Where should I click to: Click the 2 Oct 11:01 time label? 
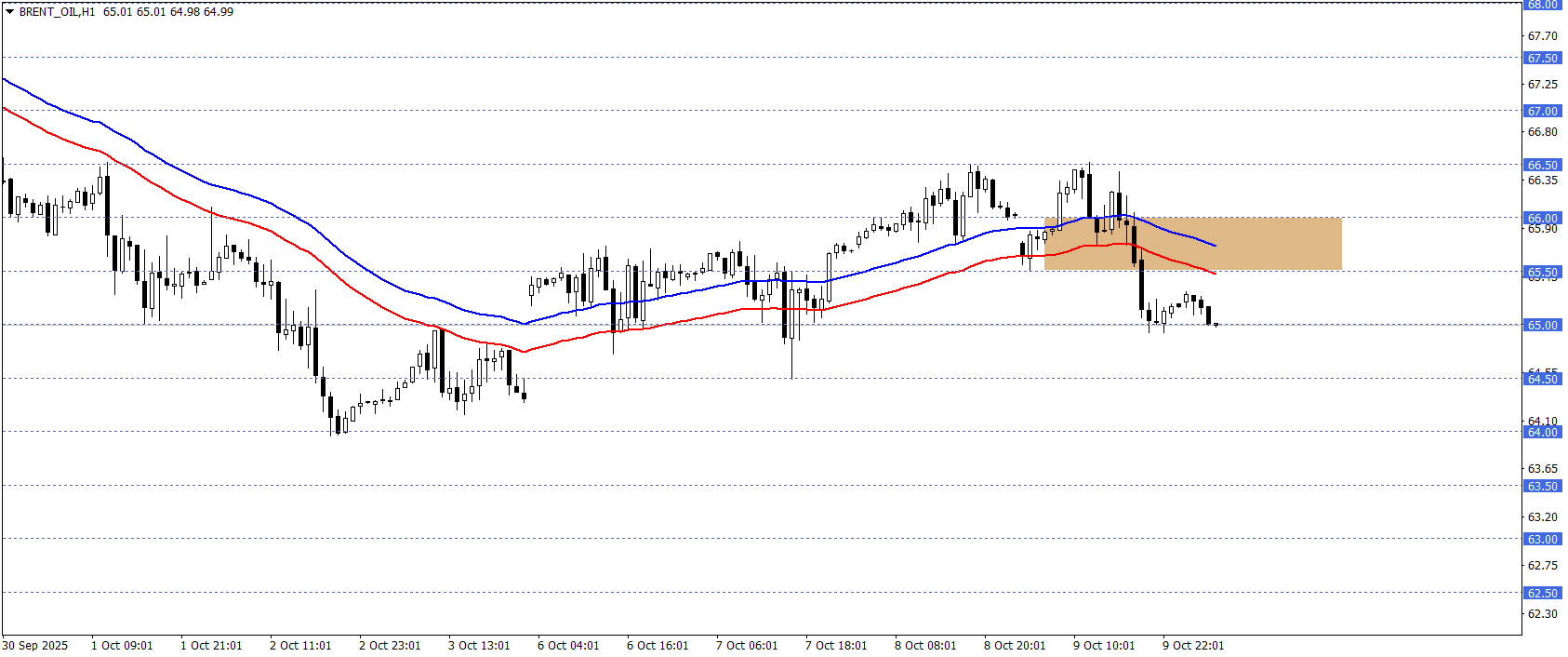[300, 646]
